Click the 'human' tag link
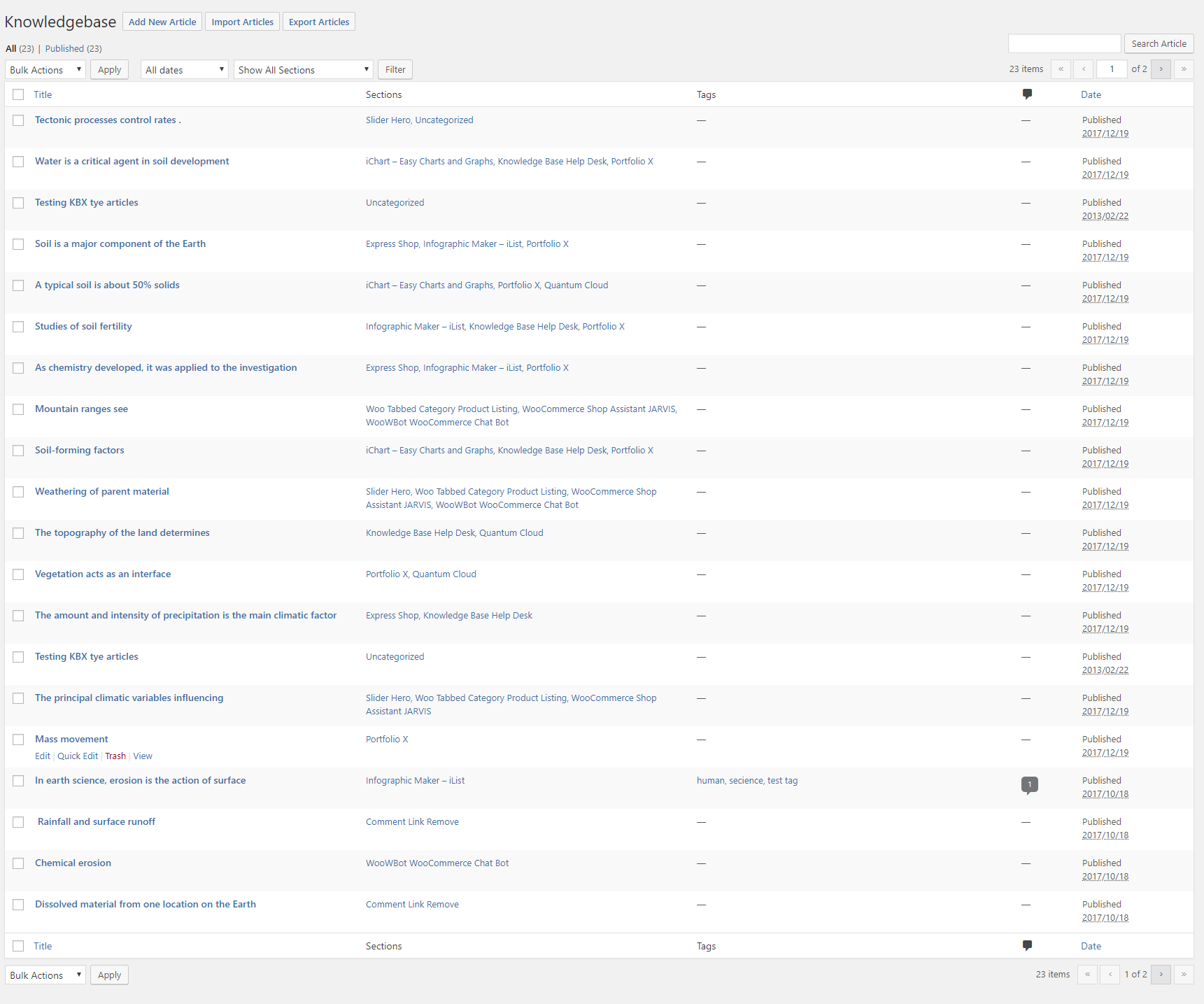This screenshot has width=1204, height=1004. coord(711,781)
